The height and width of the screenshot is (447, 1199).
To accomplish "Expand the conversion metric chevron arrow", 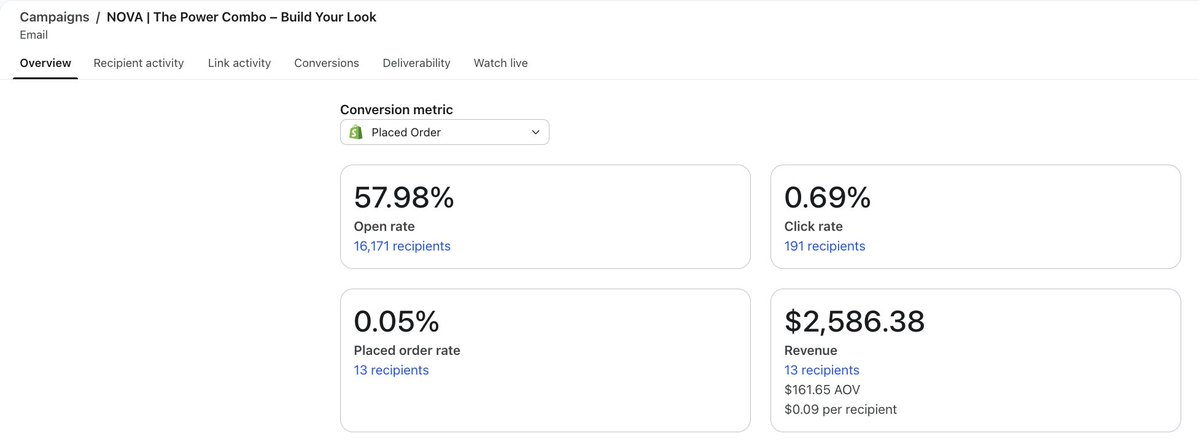I will click(x=535, y=132).
